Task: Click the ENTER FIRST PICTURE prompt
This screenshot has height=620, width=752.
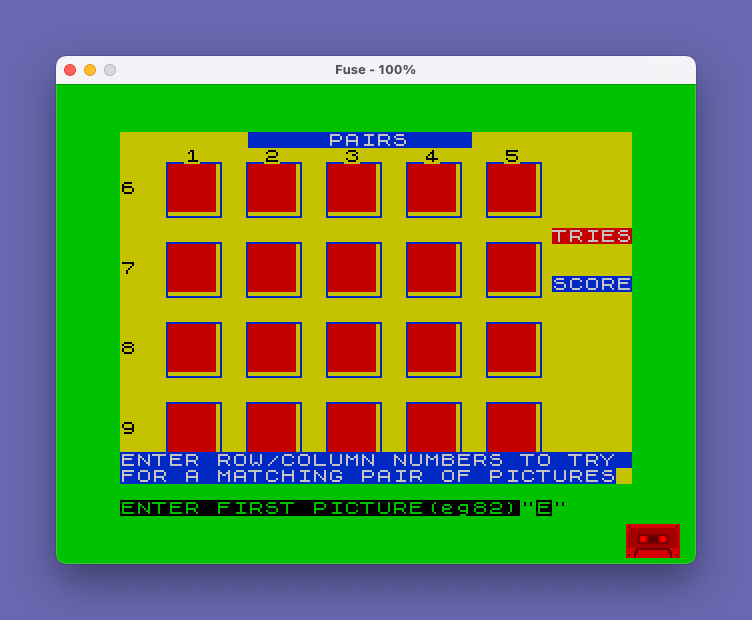Action: click(x=320, y=508)
